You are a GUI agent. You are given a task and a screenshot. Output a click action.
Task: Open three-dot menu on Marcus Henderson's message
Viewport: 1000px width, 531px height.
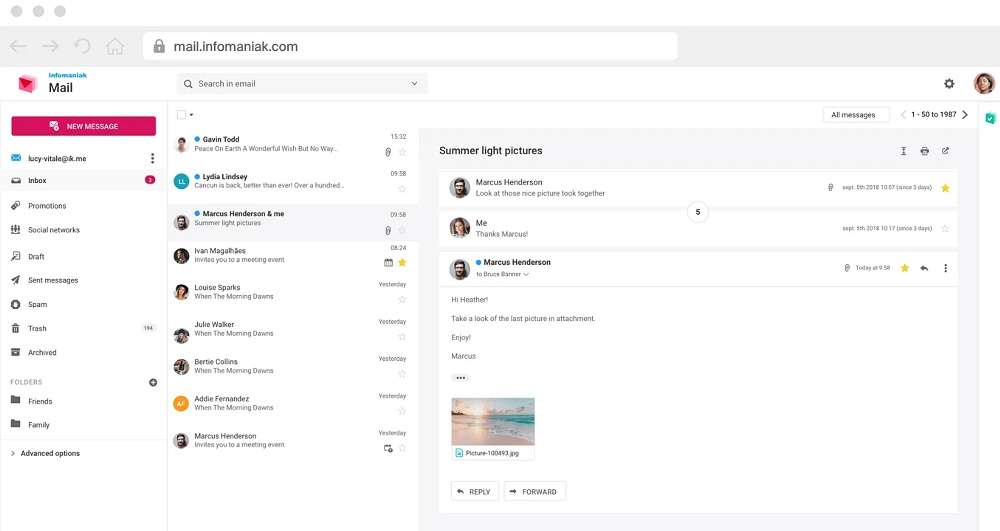click(x=946, y=268)
